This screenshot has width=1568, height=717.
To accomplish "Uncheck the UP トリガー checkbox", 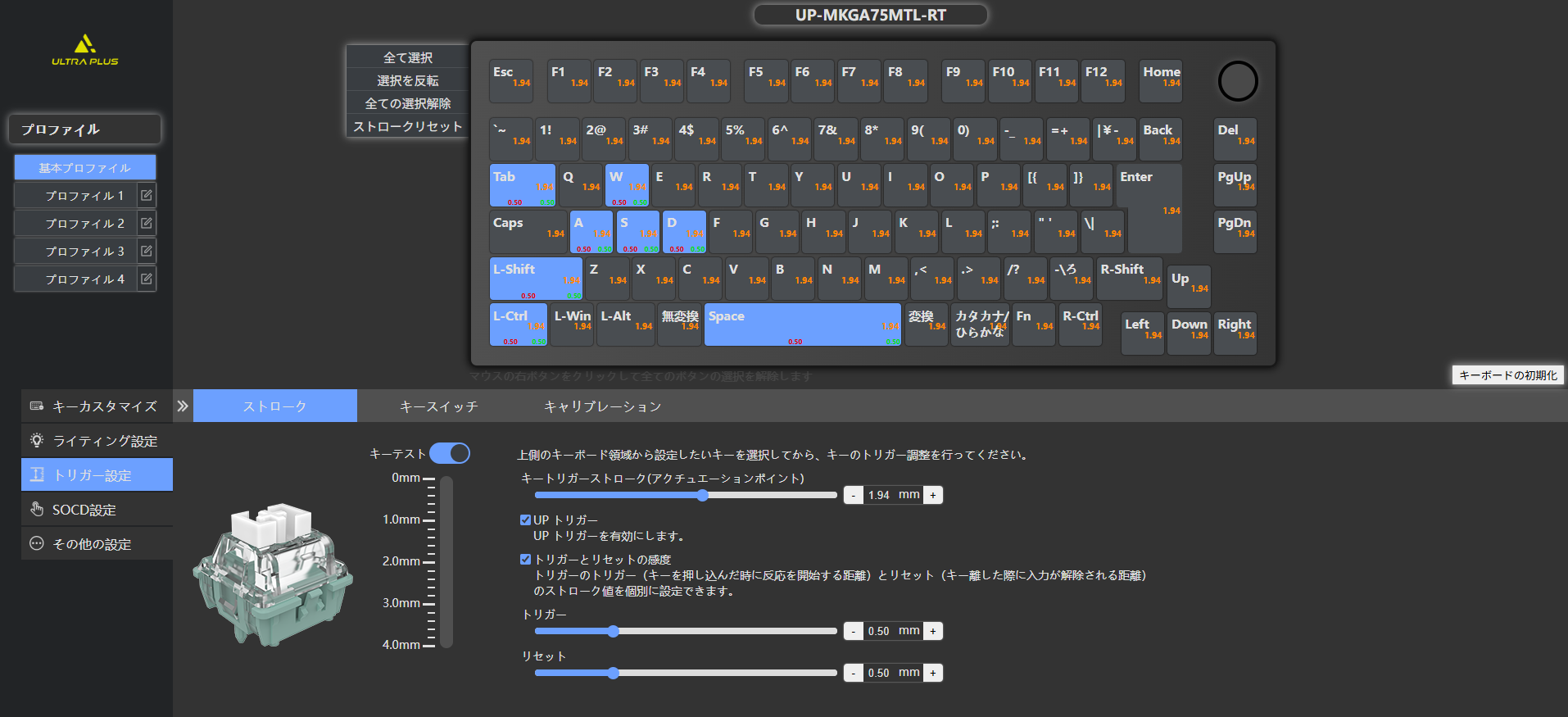I will click(x=525, y=520).
